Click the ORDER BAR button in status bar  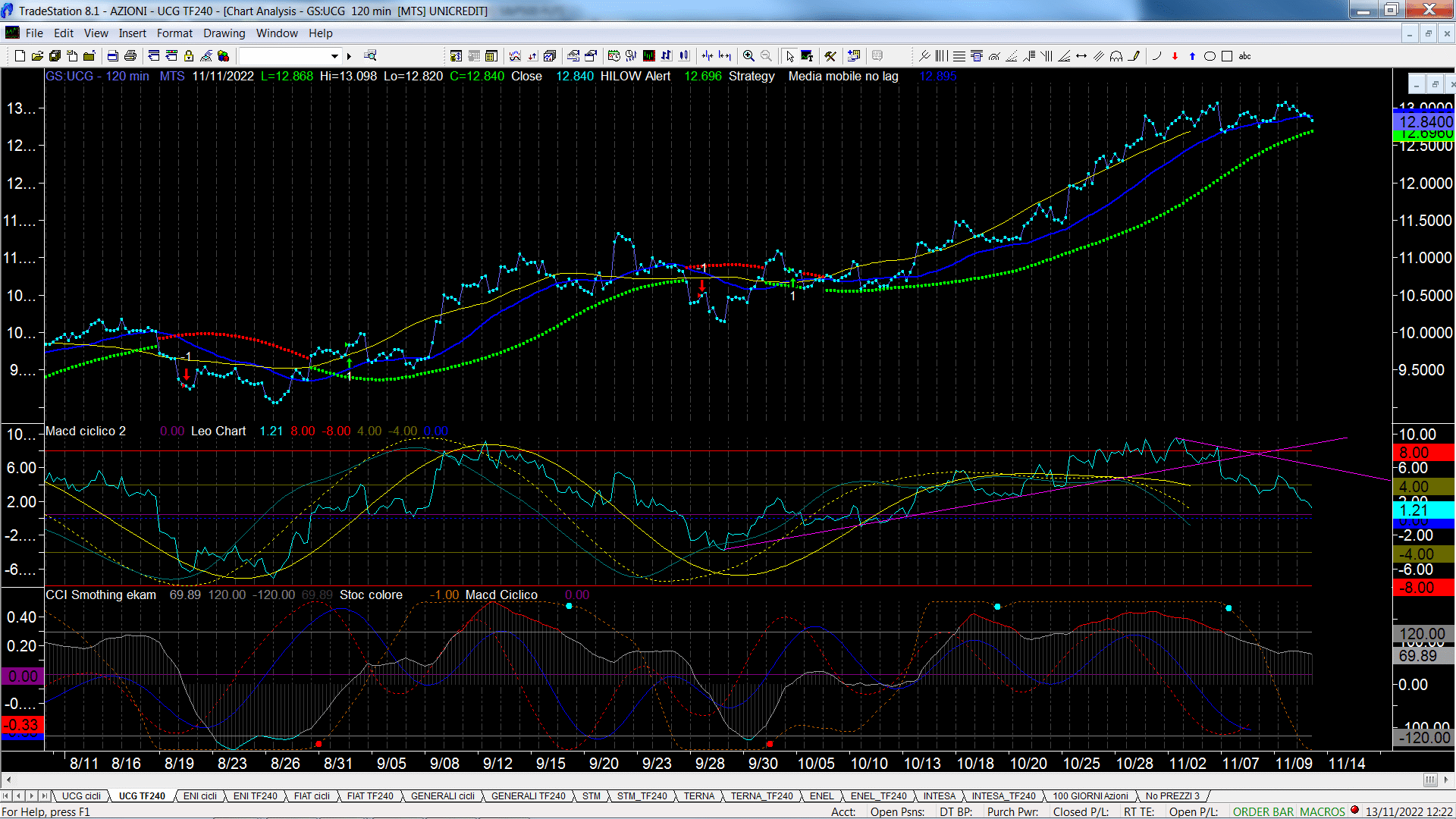click(1263, 812)
